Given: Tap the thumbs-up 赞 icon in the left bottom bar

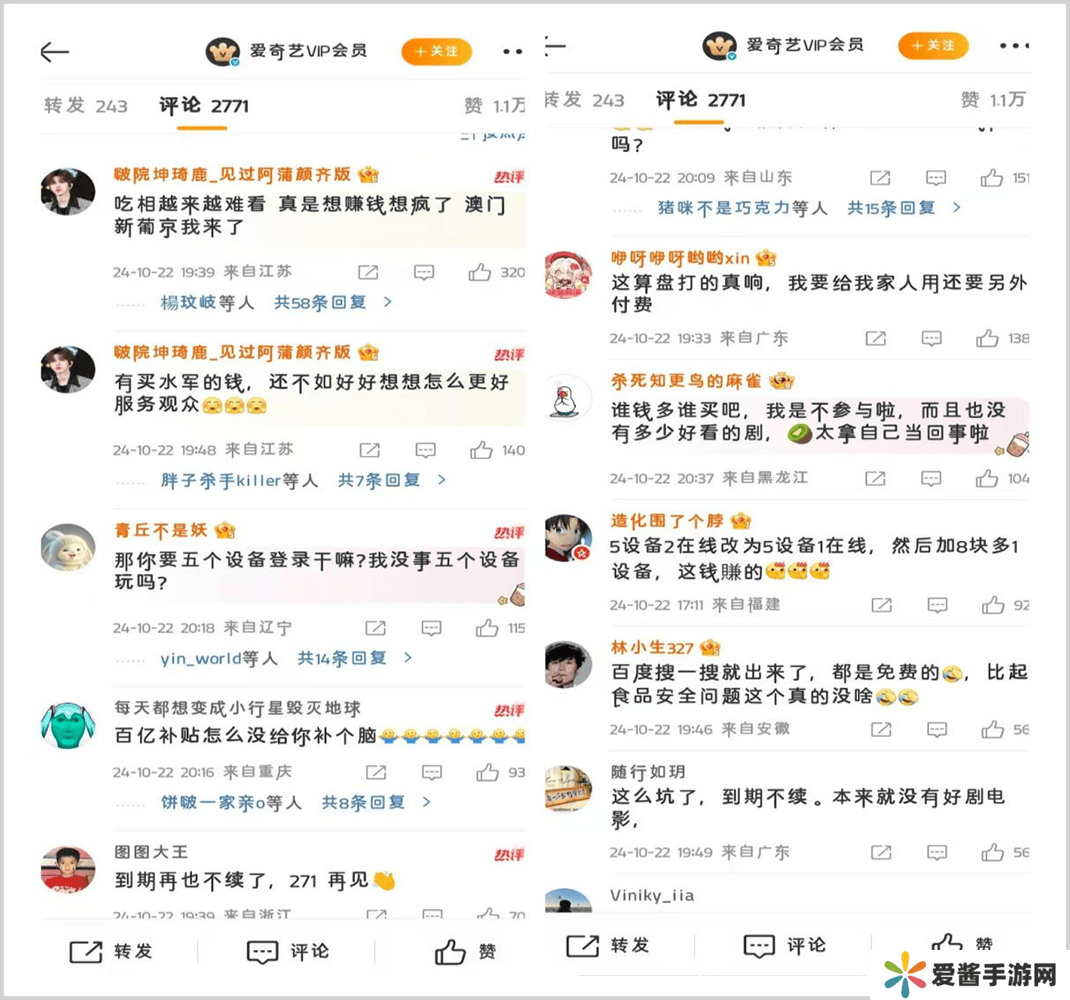Looking at the screenshot, I should coord(450,952).
